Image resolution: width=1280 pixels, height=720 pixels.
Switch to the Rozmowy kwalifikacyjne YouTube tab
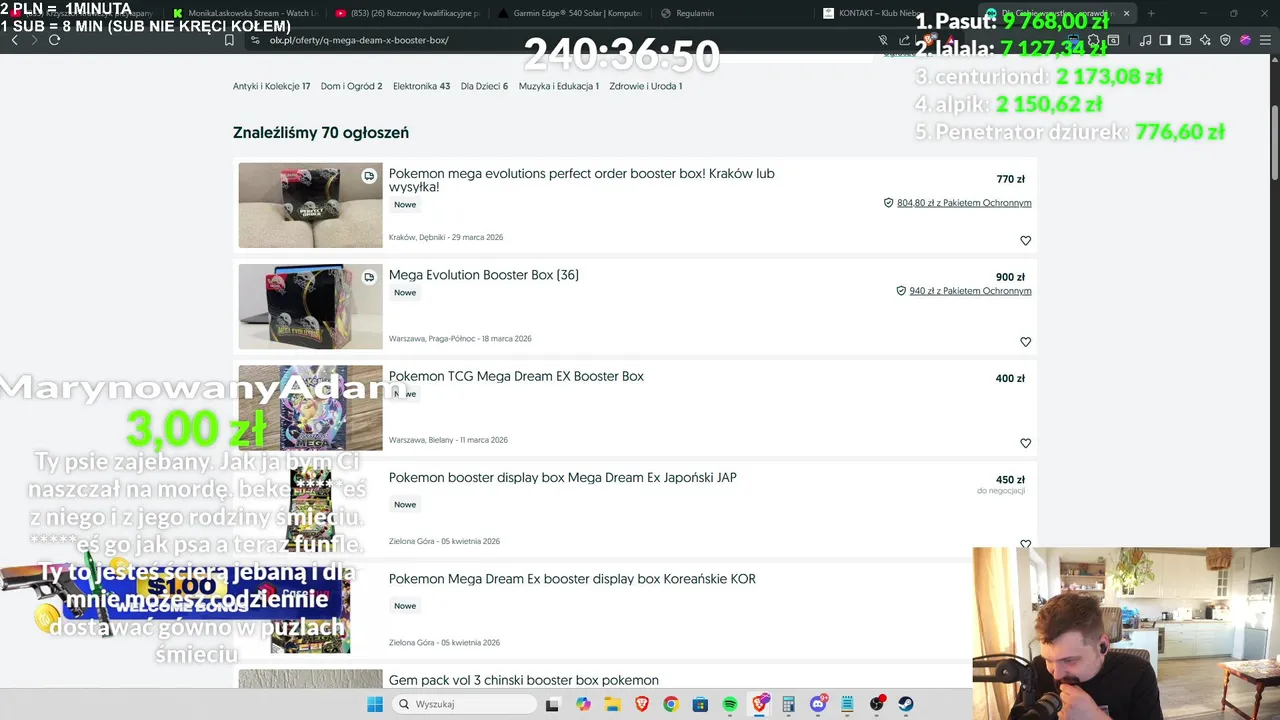408,13
